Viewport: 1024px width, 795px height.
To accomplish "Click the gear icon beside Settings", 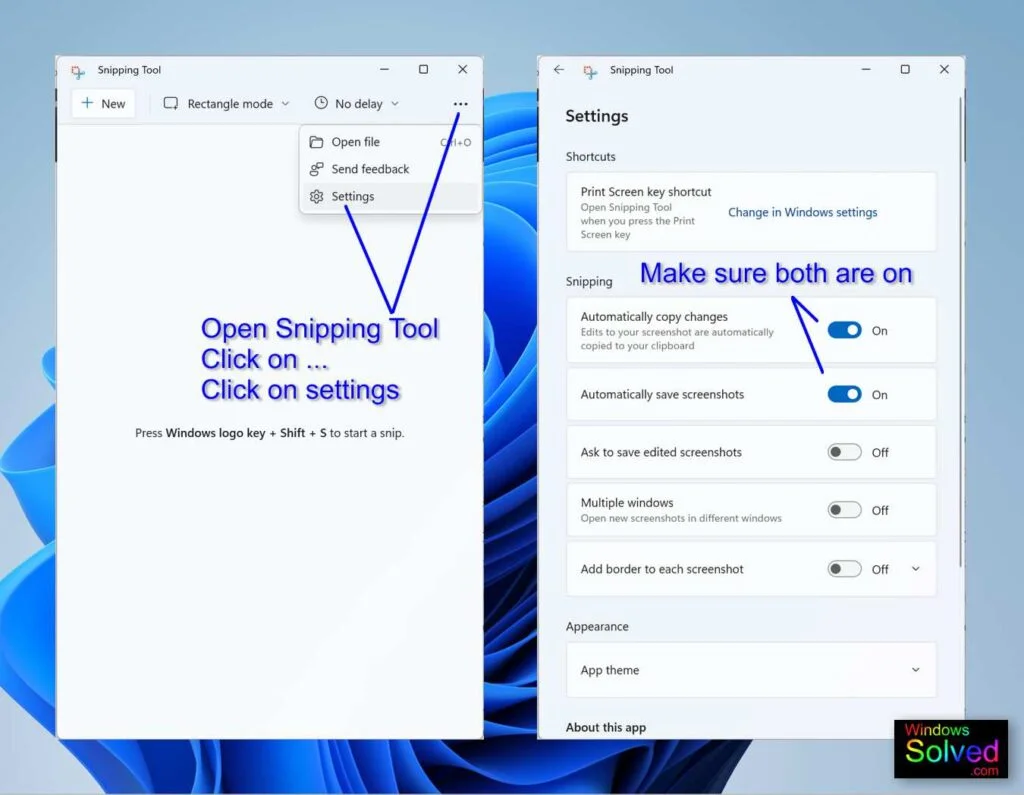I will pyautogui.click(x=317, y=196).
